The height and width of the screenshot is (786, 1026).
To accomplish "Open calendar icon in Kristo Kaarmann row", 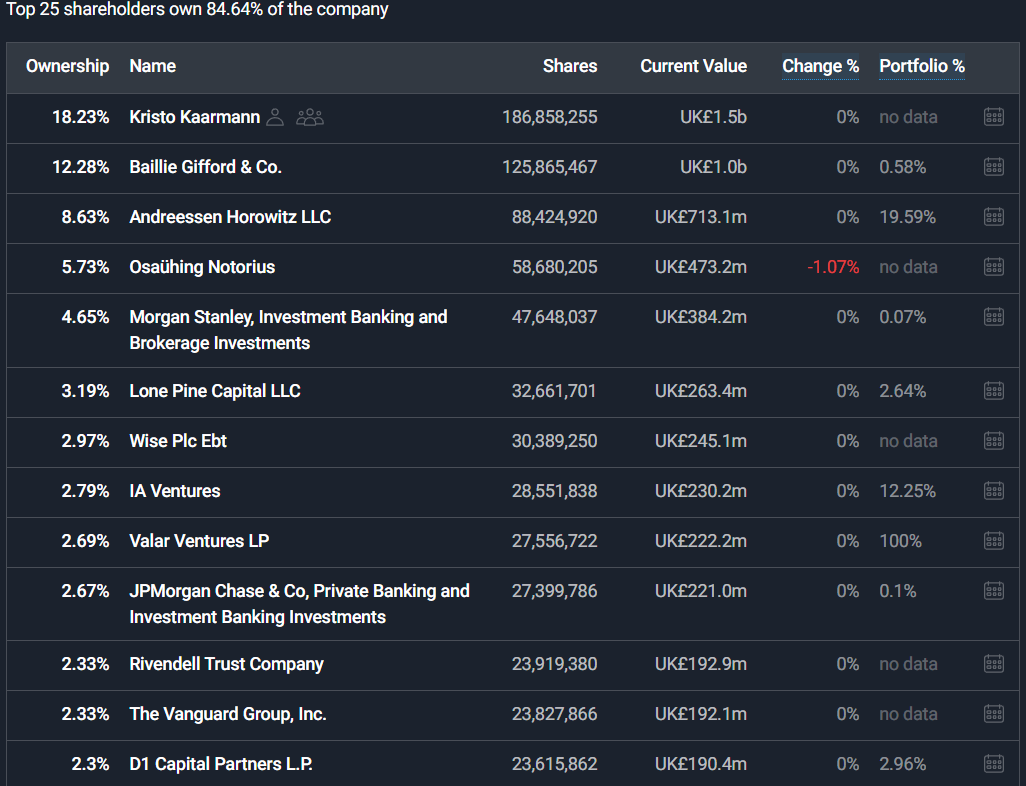I will point(994,117).
